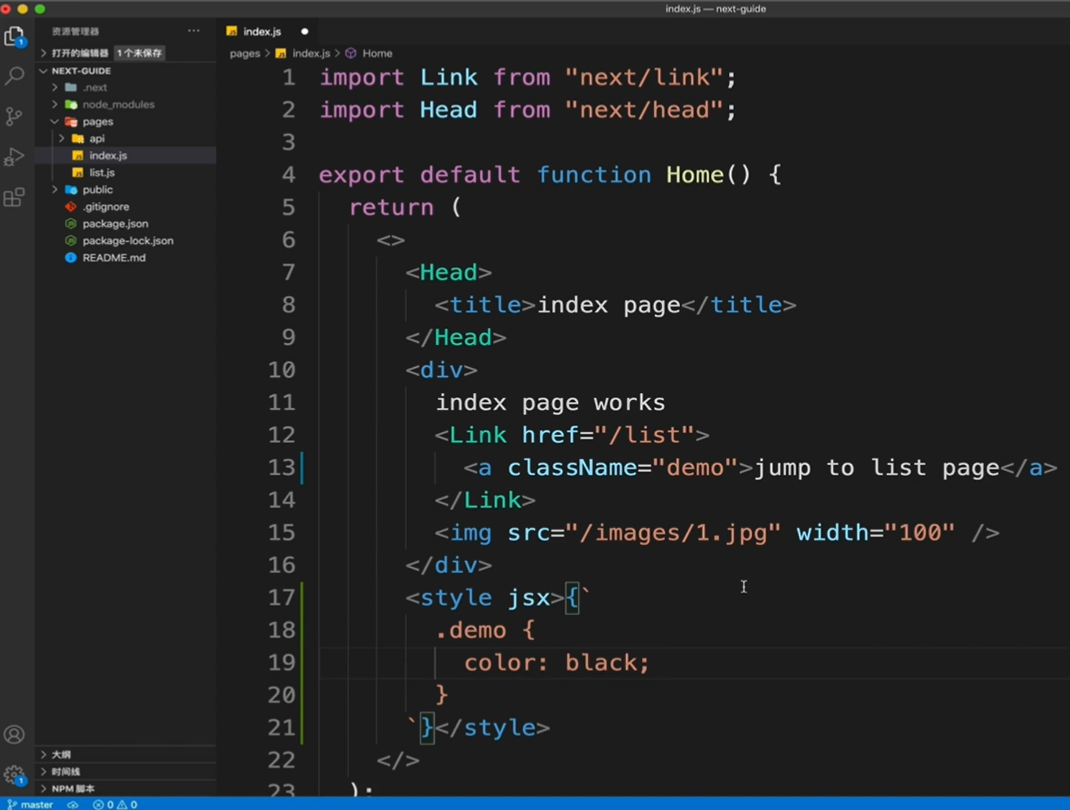Click the "next/head" import string
The image size is (1070, 810).
[644, 110]
